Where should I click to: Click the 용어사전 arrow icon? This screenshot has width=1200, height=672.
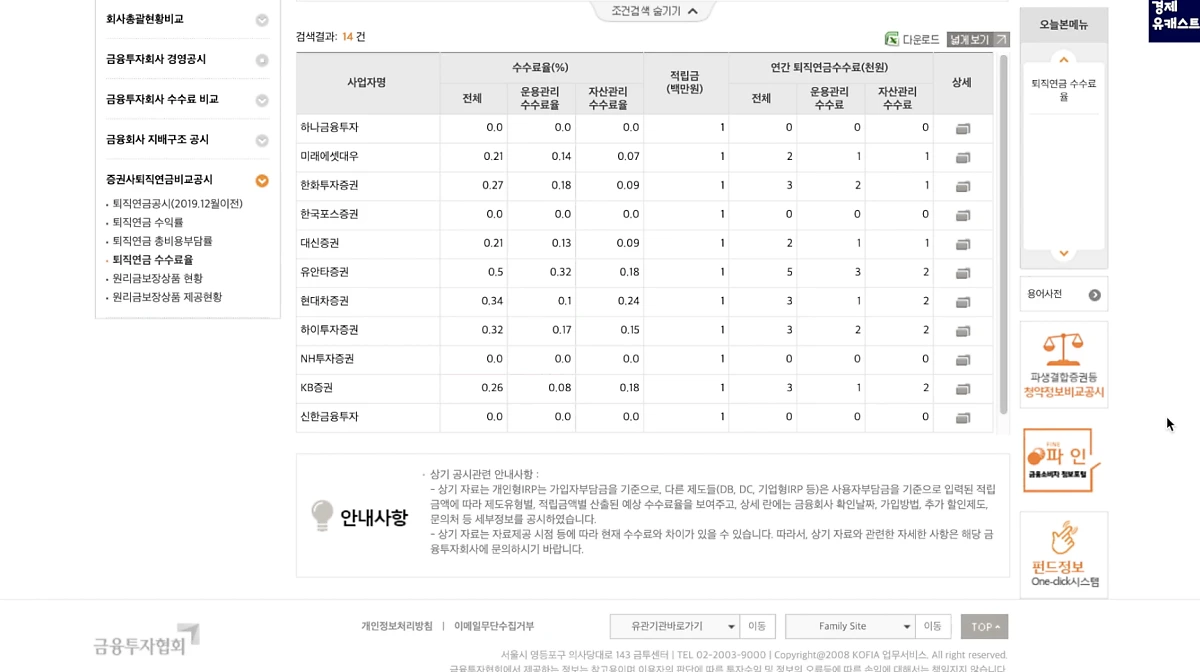point(1094,295)
